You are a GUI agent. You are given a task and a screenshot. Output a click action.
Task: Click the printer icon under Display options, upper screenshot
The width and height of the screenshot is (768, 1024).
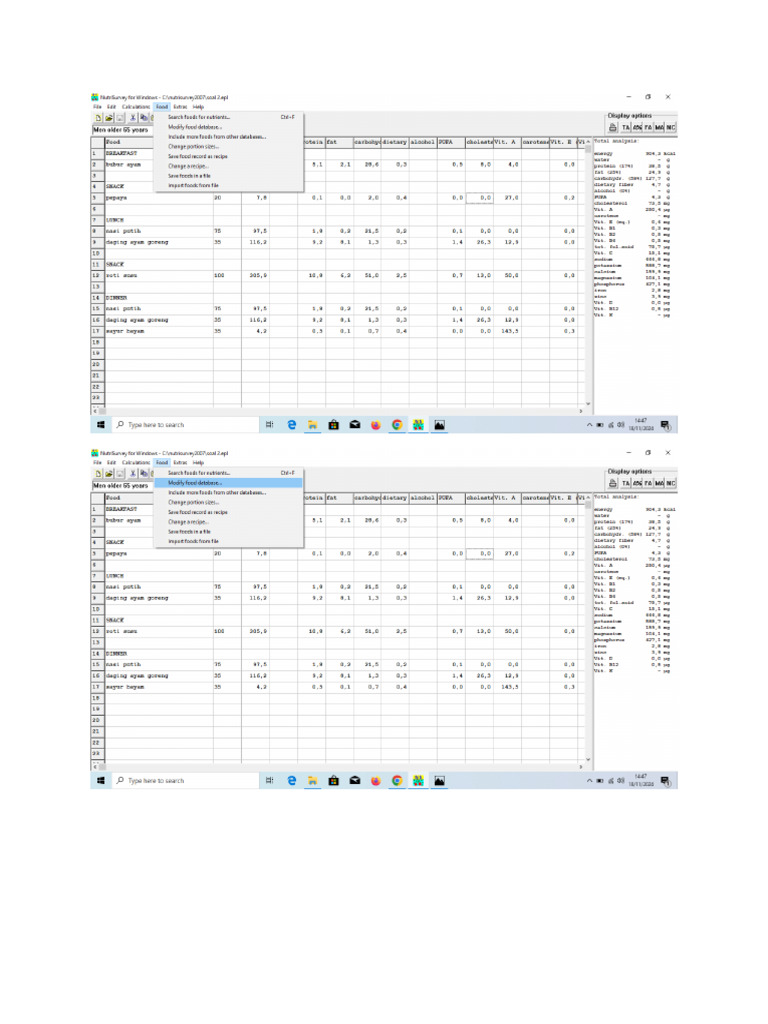point(613,127)
